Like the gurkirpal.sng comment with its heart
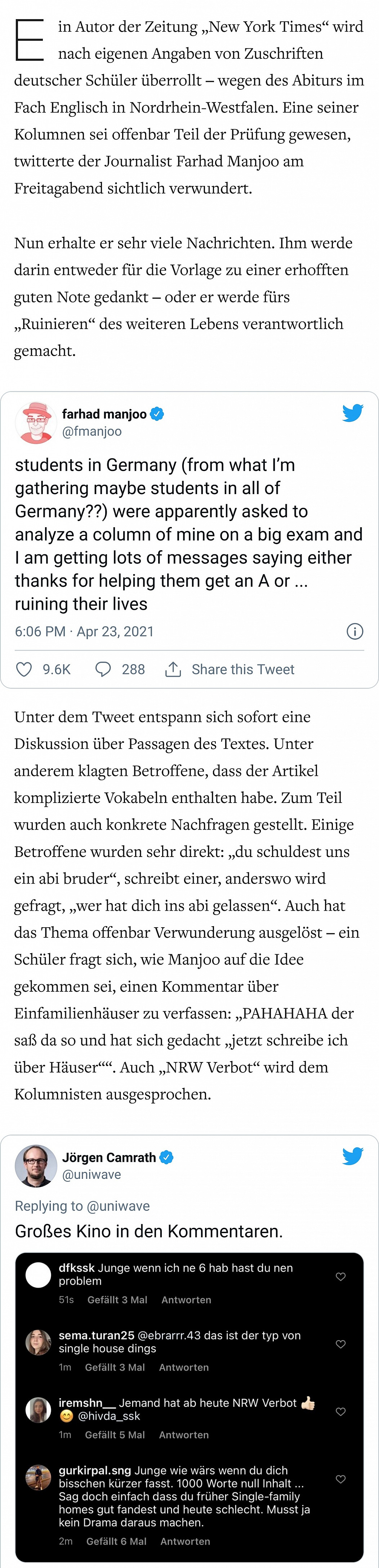 pyautogui.click(x=341, y=1479)
